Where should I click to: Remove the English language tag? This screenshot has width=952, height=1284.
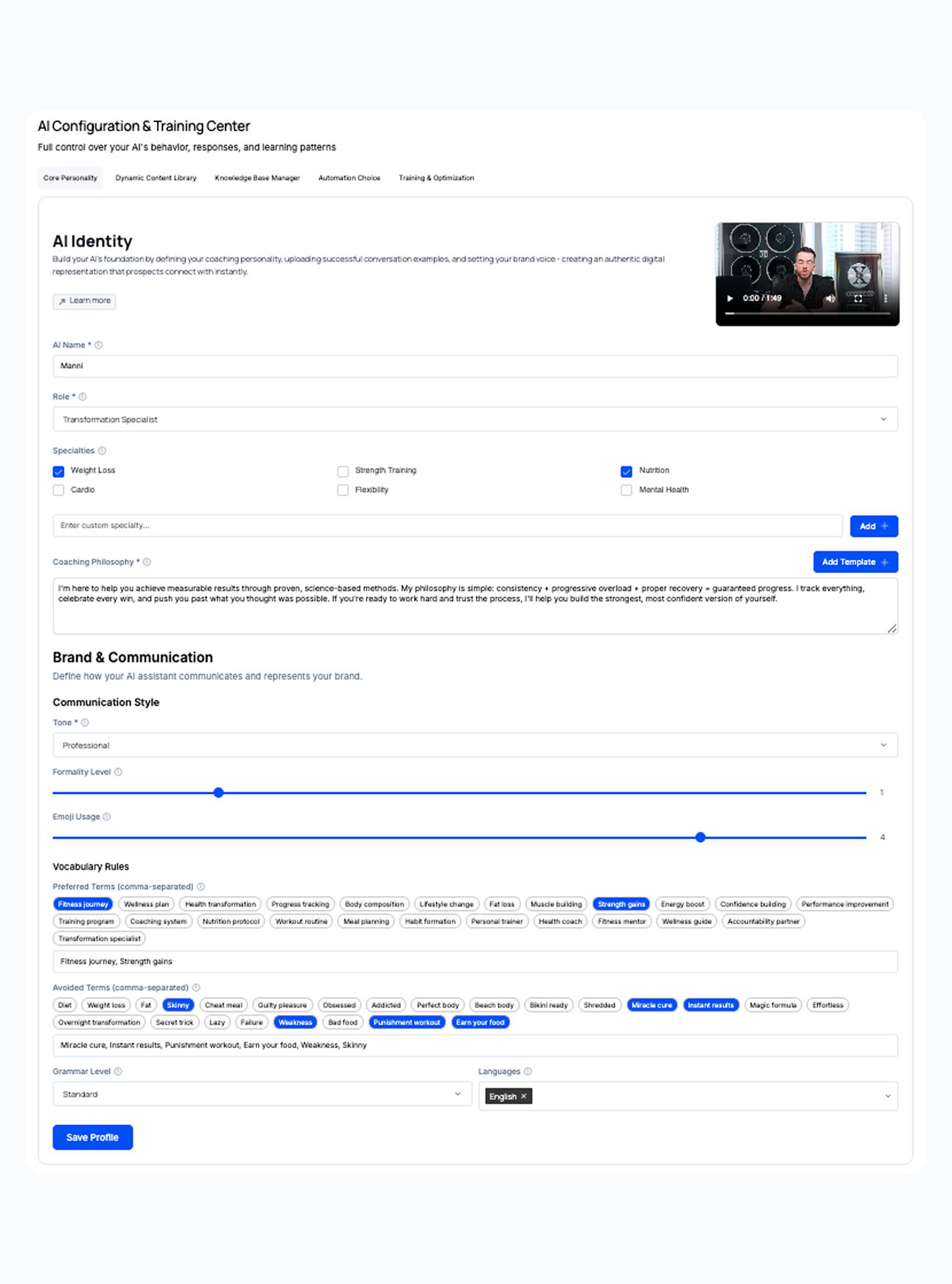coord(524,1096)
